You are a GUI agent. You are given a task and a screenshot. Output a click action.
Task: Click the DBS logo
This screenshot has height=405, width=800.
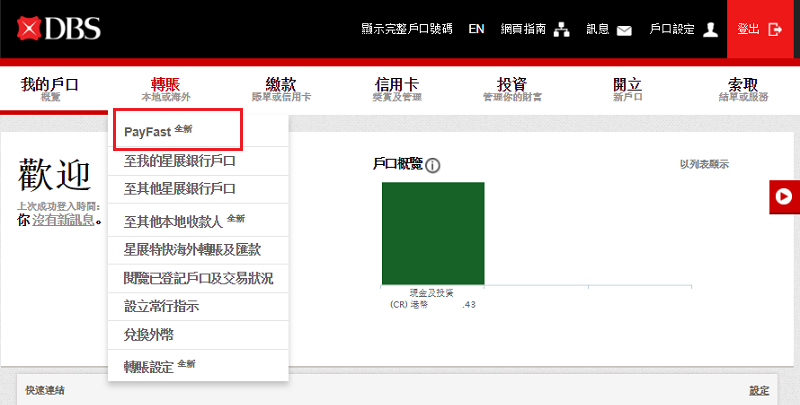[59, 29]
